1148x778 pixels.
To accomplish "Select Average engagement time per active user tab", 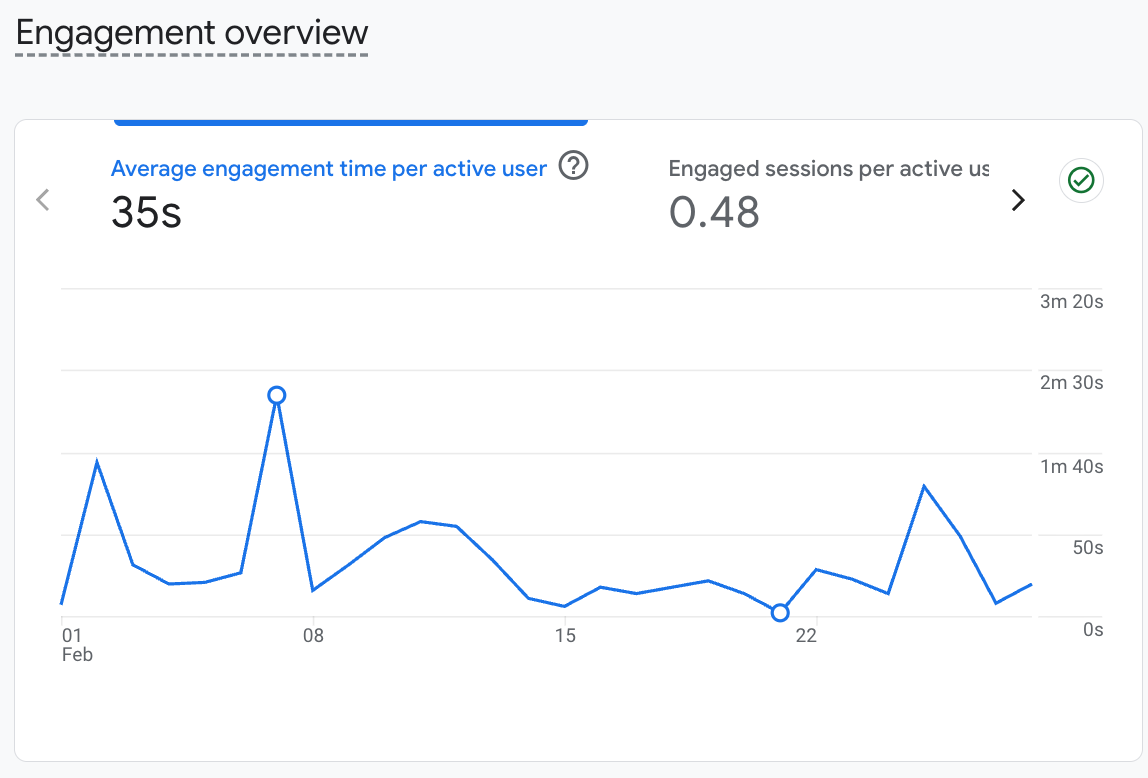I will coord(328,169).
